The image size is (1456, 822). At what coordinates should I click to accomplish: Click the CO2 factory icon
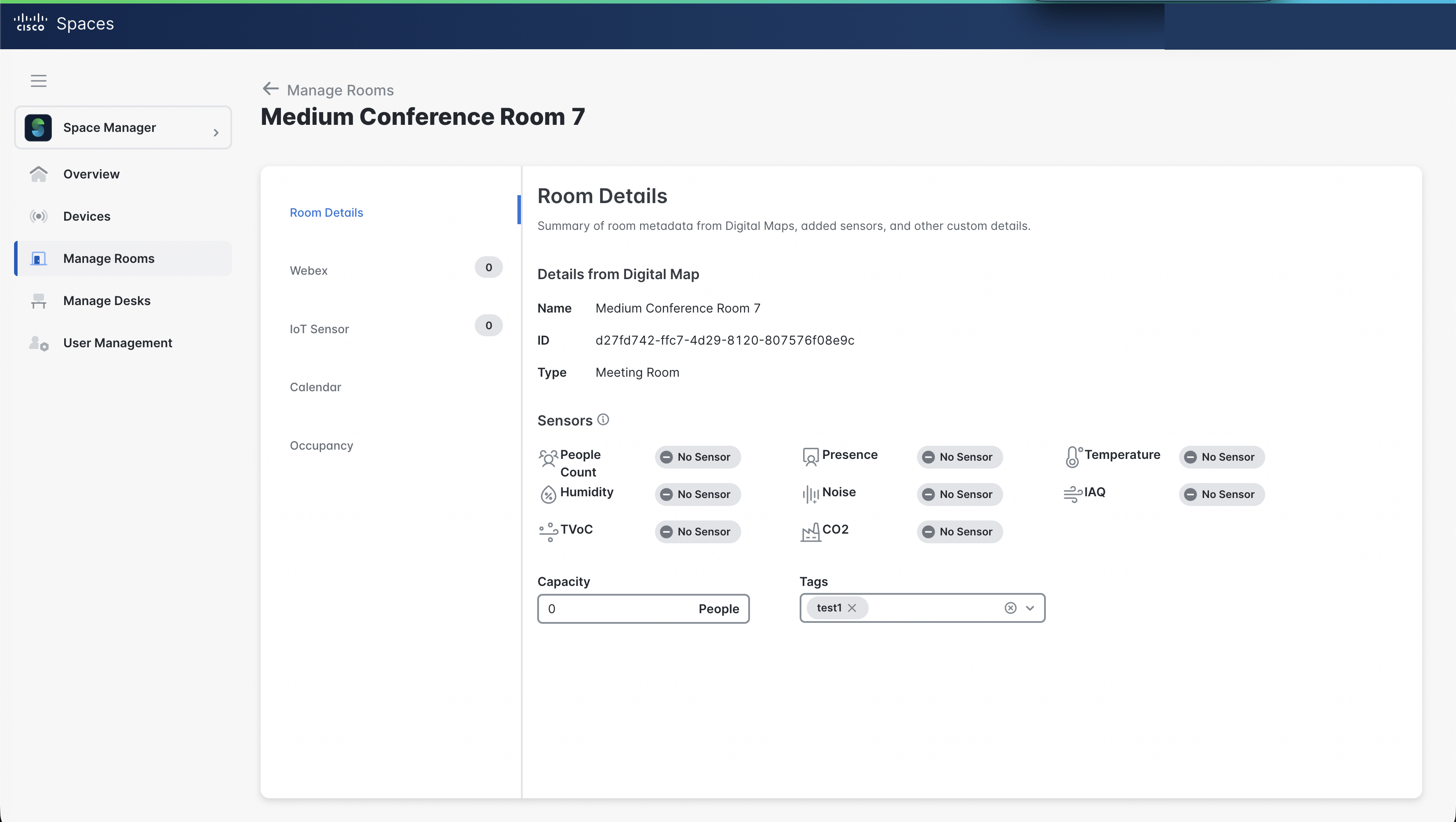tap(811, 532)
